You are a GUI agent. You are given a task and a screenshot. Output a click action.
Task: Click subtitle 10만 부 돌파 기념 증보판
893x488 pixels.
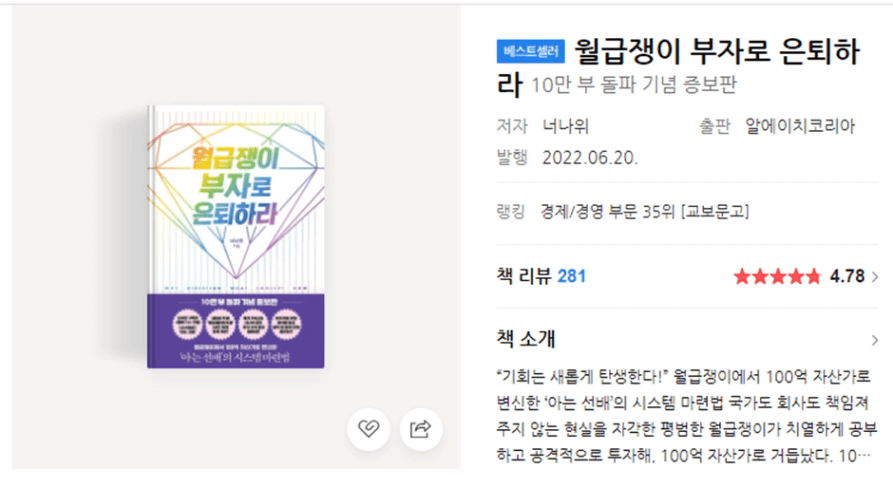coord(634,85)
